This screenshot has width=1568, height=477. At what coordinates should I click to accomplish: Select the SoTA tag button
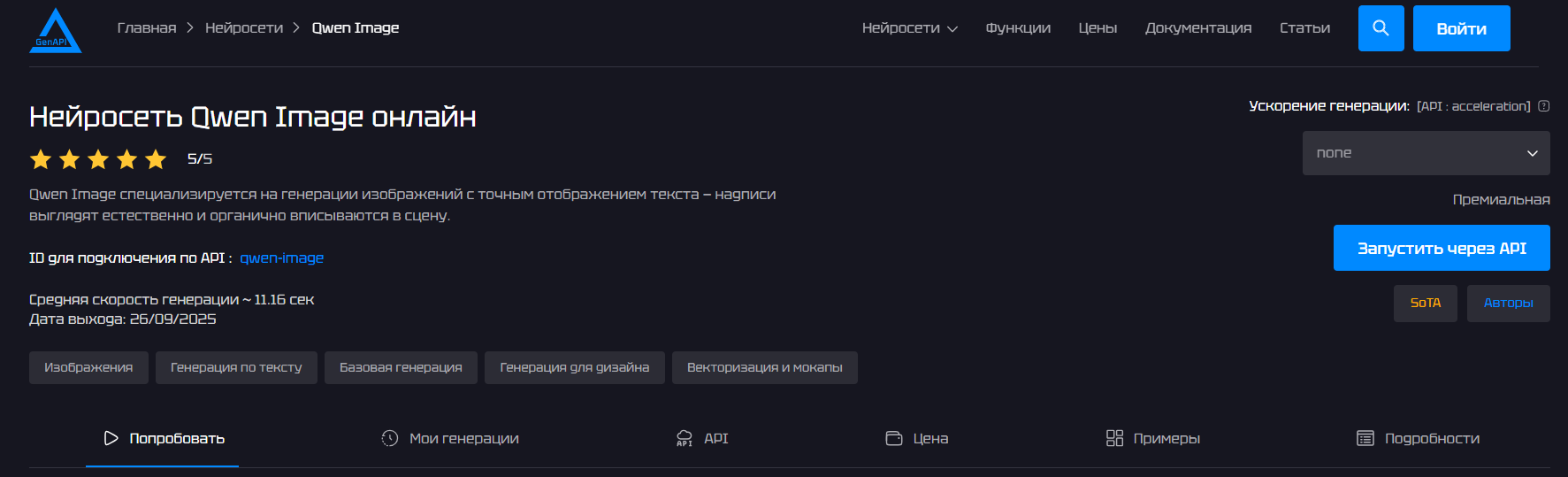[1425, 304]
